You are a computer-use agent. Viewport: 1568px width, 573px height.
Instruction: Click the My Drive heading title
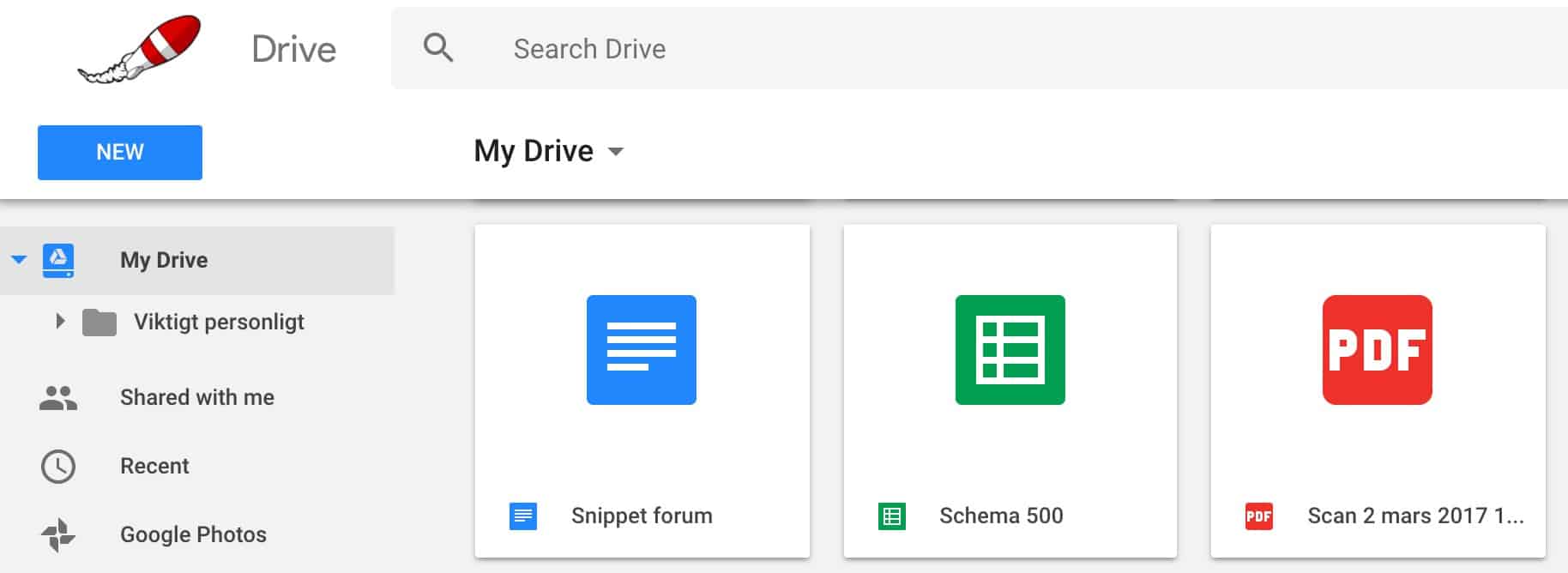534,151
